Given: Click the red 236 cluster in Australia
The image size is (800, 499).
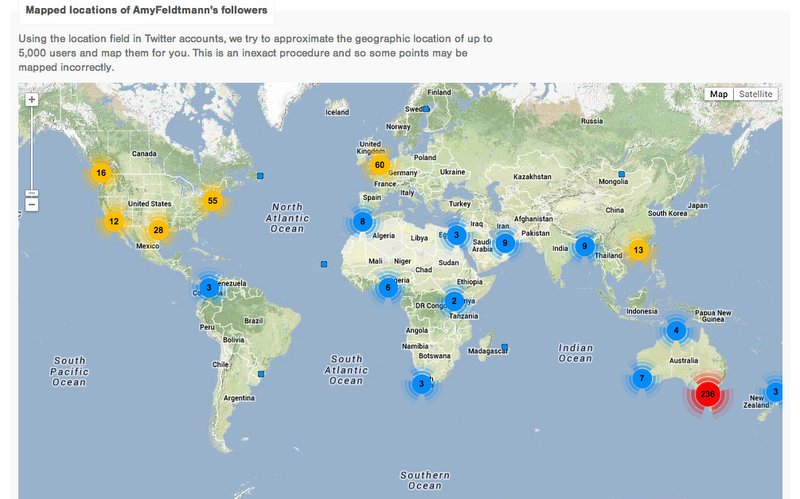Looking at the screenshot, I should (x=708, y=395).
